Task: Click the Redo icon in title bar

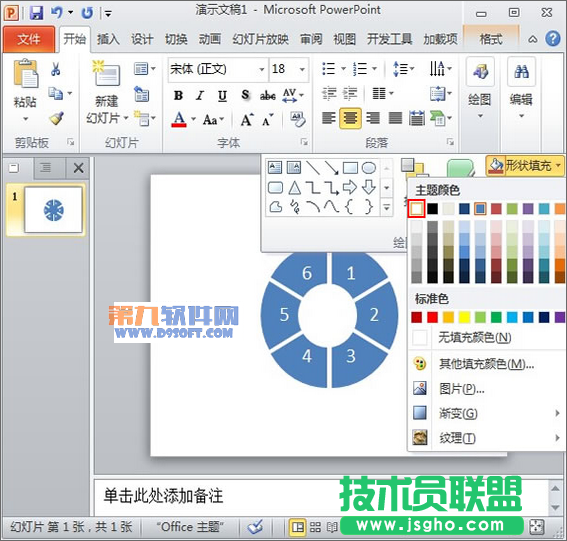Action: coord(87,13)
